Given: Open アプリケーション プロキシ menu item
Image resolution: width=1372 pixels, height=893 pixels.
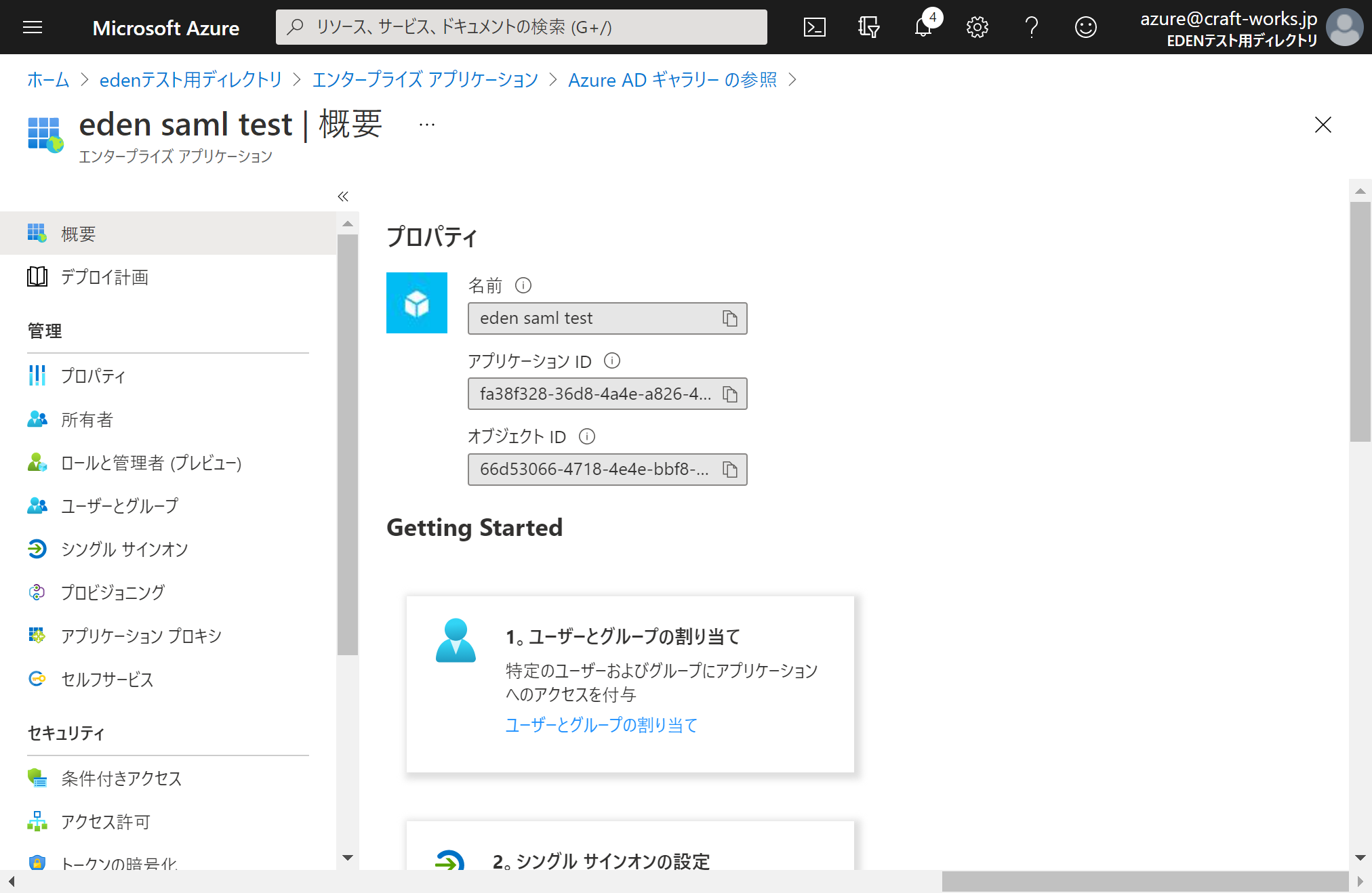Looking at the screenshot, I should tap(168, 636).
